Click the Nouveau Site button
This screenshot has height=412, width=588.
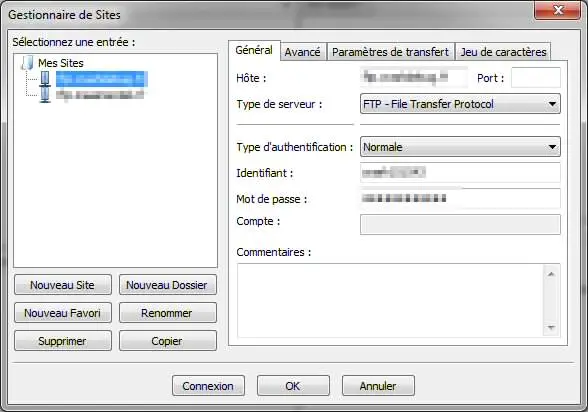coord(63,285)
